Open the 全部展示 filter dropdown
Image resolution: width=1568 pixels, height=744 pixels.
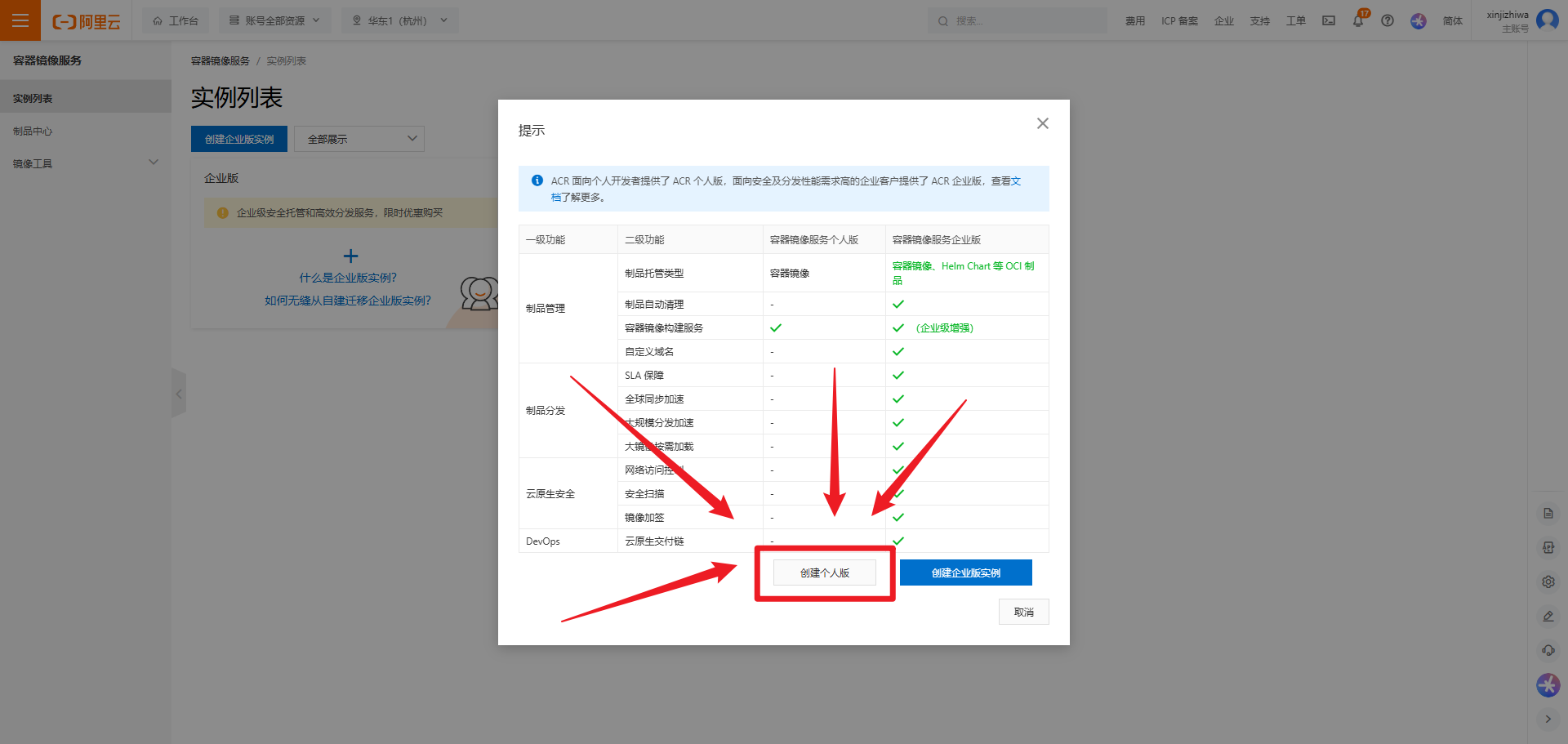tap(359, 139)
